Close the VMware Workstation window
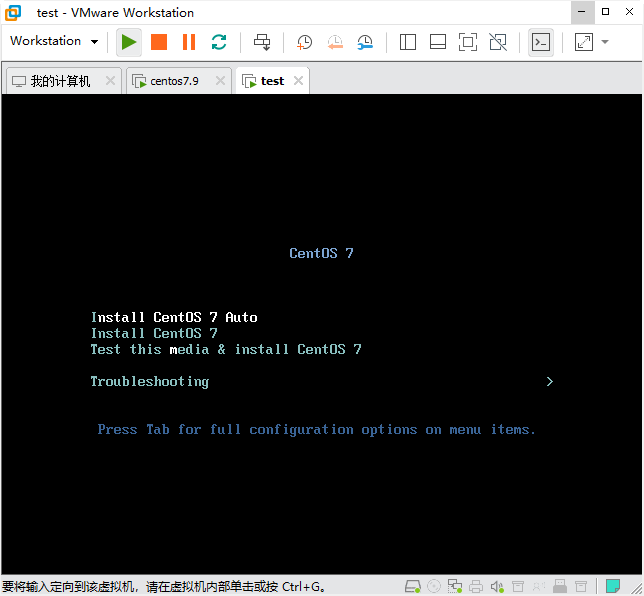 629,12
